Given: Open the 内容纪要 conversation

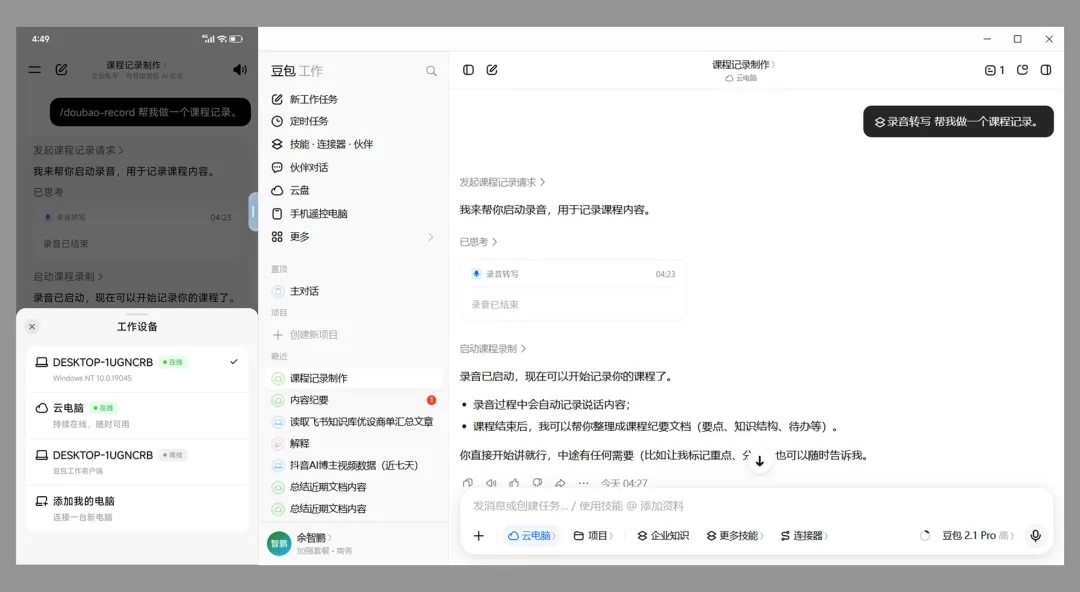Looking at the screenshot, I should pos(354,400).
